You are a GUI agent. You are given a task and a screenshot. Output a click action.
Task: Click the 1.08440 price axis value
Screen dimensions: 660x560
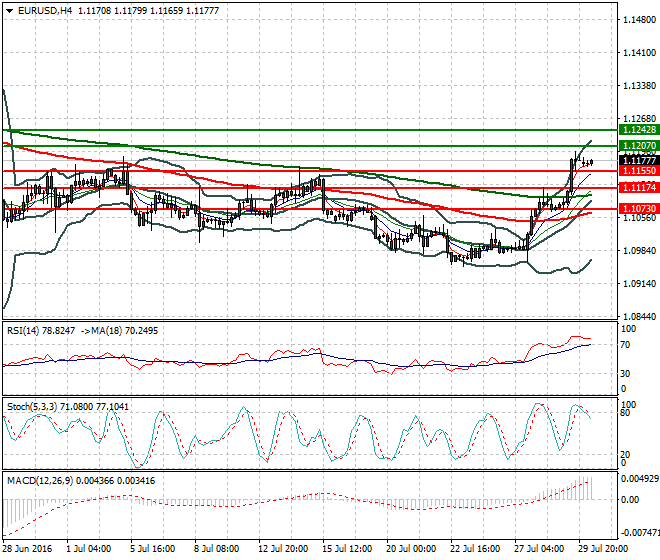pos(639,317)
